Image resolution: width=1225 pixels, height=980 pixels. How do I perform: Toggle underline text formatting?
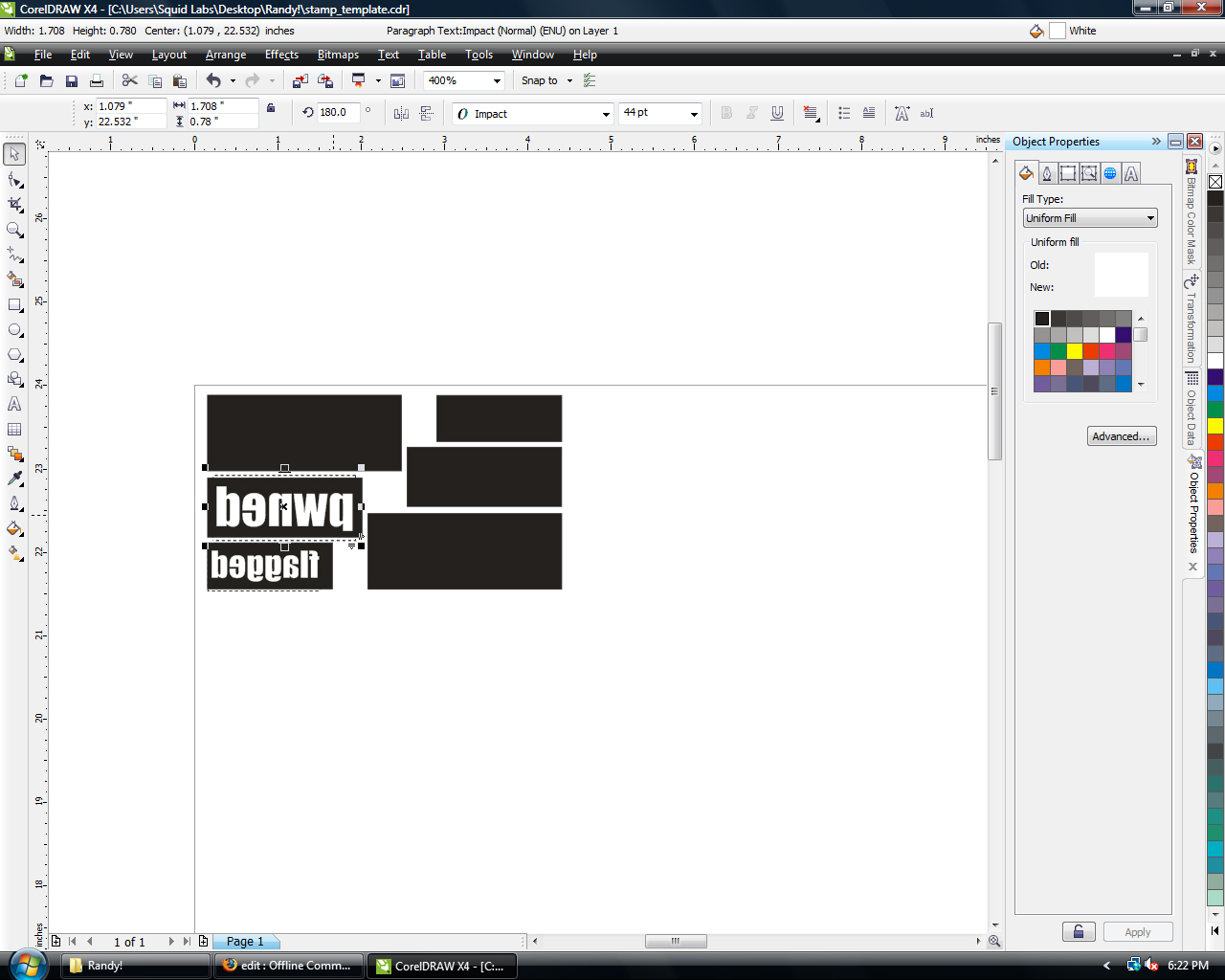tap(777, 113)
